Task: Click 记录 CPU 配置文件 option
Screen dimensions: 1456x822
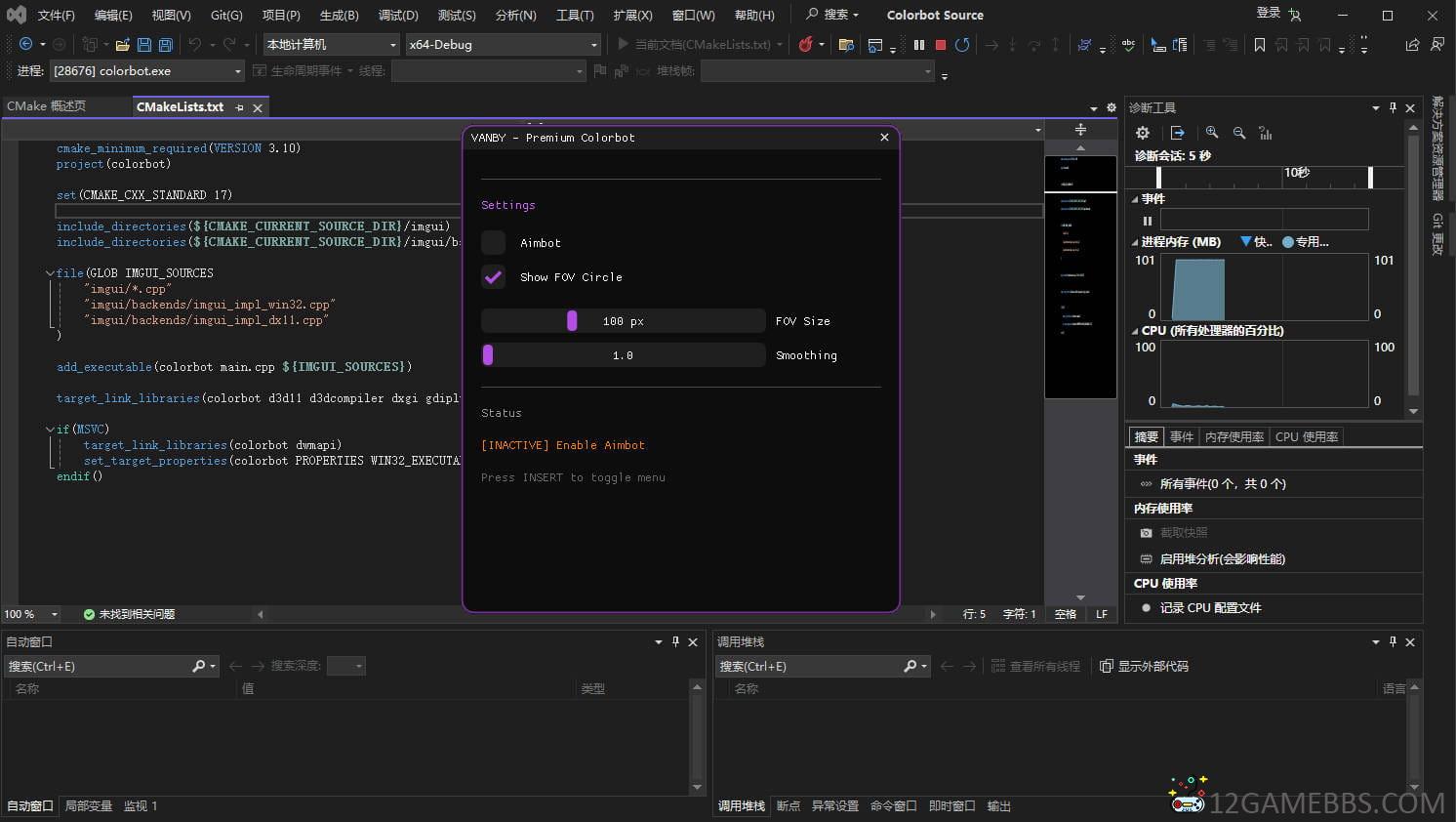Action: pos(1210,608)
